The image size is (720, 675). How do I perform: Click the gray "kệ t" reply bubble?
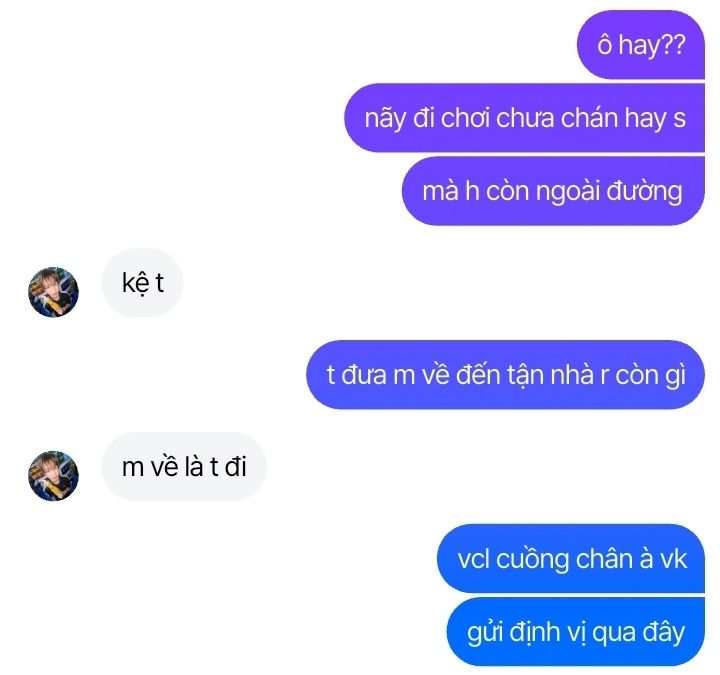(x=142, y=283)
